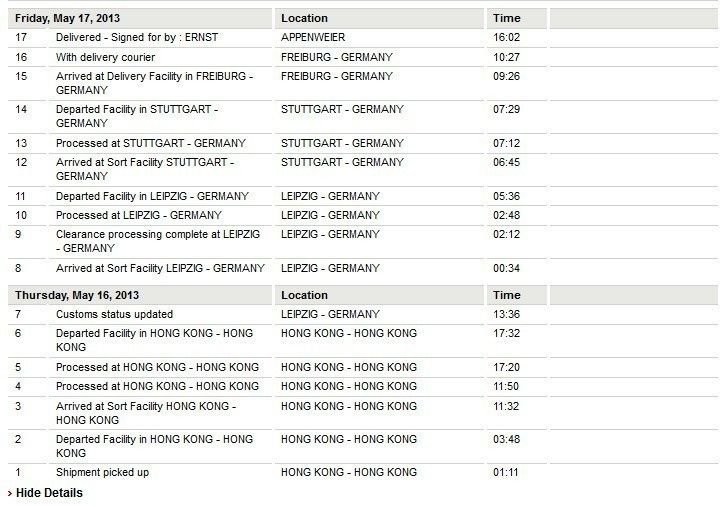The height and width of the screenshot is (505, 722).
Task: Click Processed at STUTTGART - GERMANY entry
Action: (151, 143)
